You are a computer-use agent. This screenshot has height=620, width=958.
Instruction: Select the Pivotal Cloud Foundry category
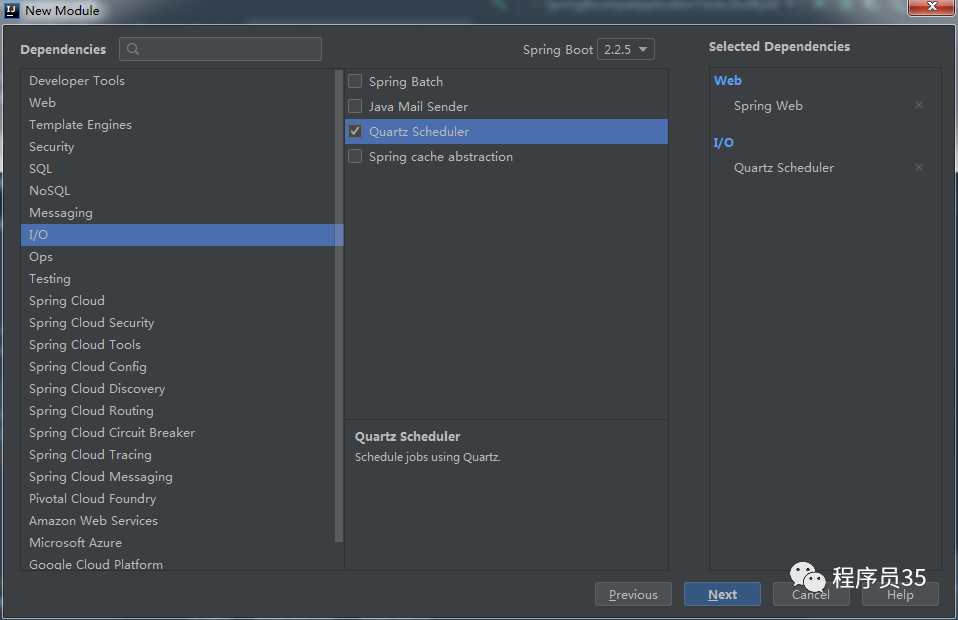pyautogui.click(x=178, y=498)
